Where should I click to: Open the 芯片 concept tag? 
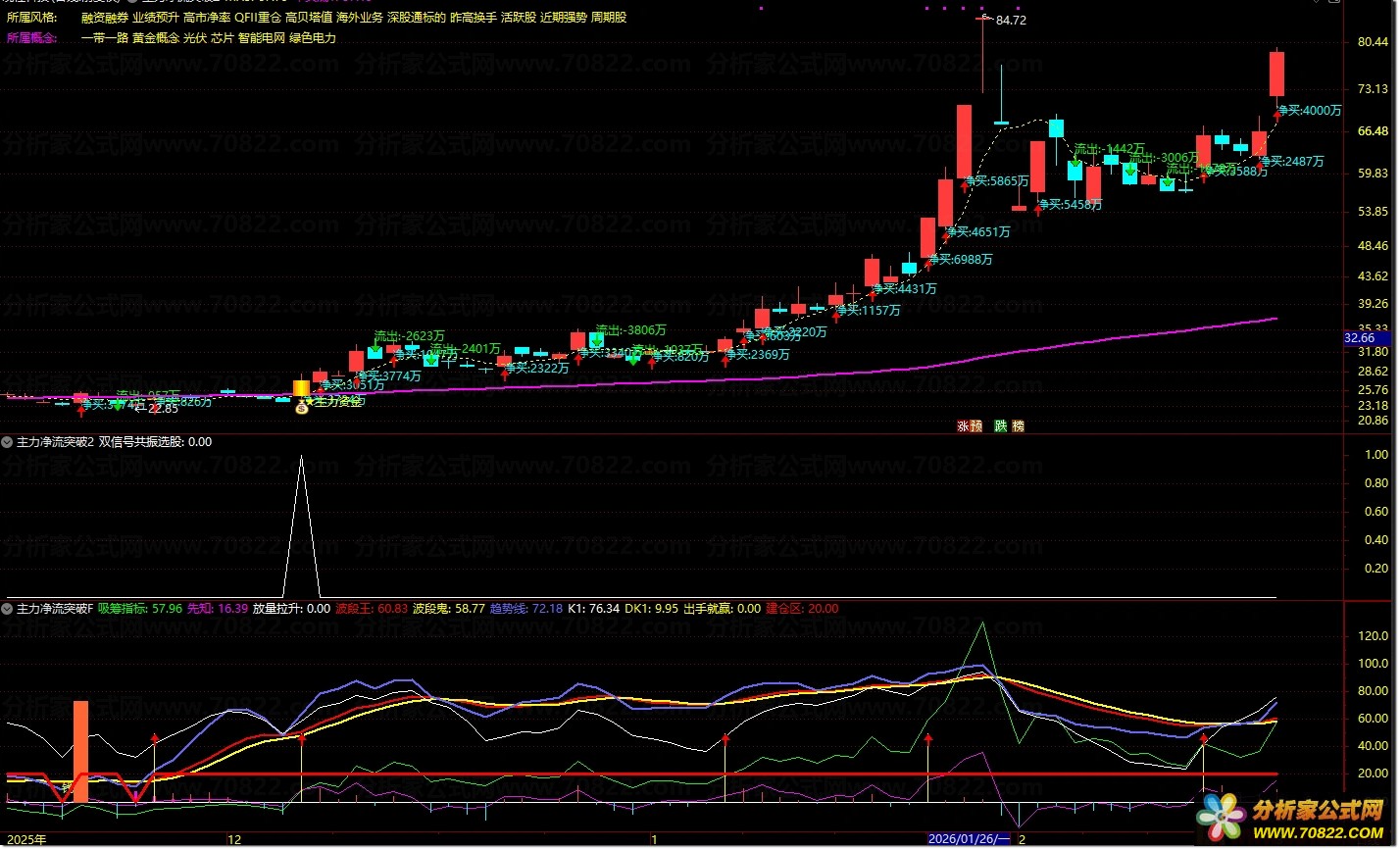tap(223, 38)
